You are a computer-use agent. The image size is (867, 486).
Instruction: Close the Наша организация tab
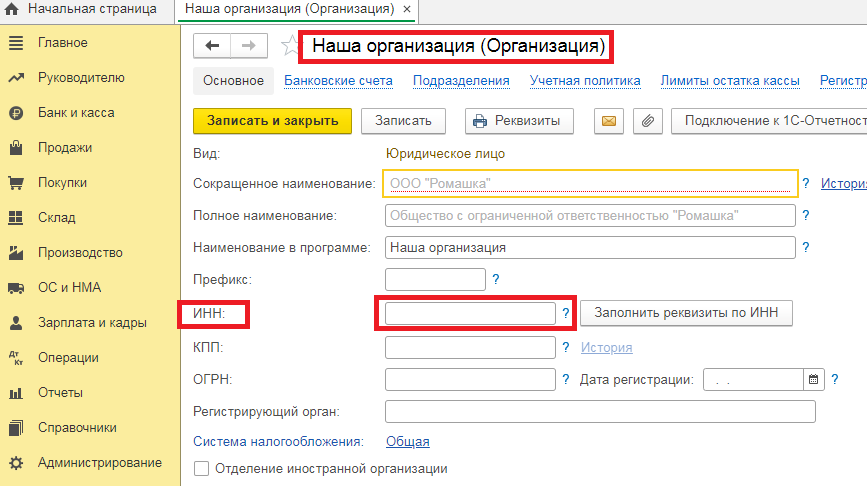[407, 9]
